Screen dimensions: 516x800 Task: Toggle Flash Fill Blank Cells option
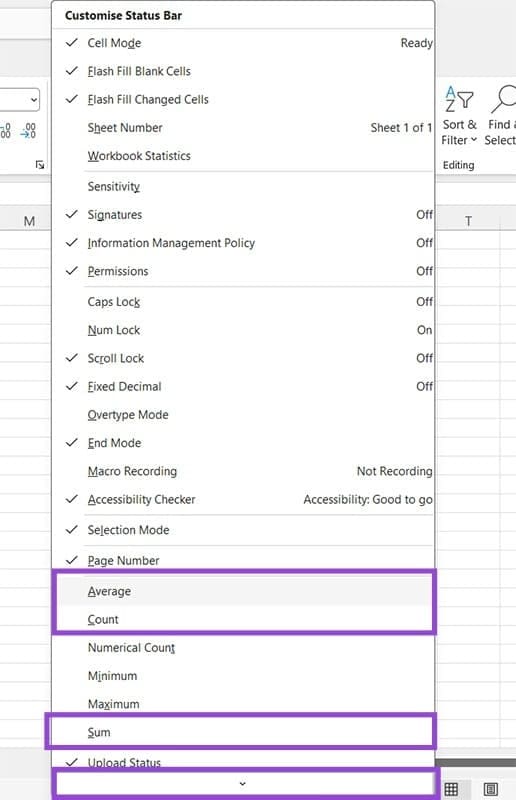click(x=243, y=71)
